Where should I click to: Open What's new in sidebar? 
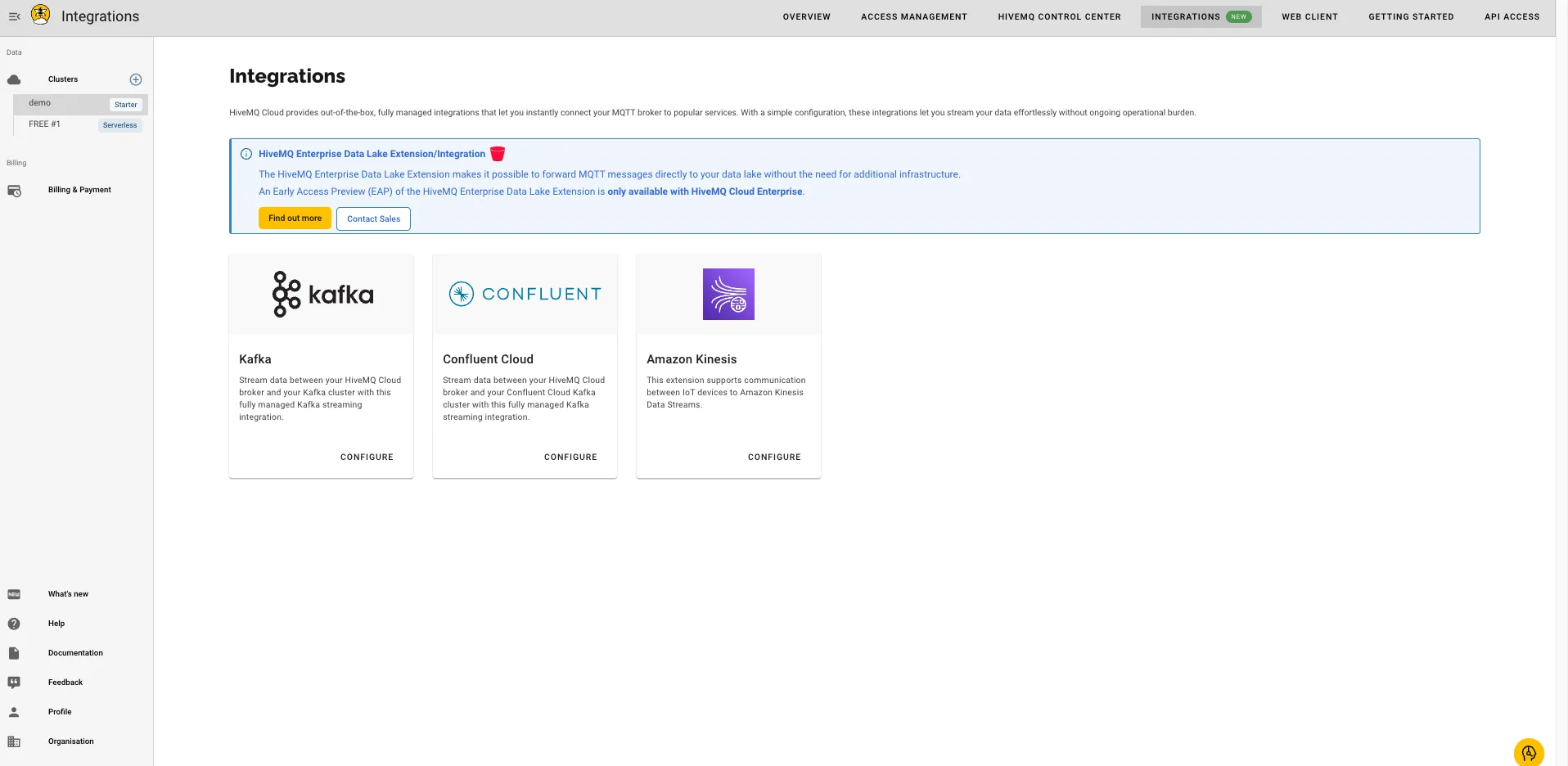click(x=68, y=594)
